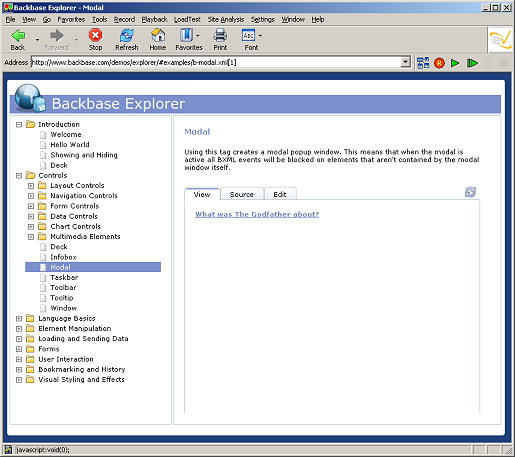Click the eValid logo icon
Viewport: 515px width, 457px height.
(x=501, y=40)
